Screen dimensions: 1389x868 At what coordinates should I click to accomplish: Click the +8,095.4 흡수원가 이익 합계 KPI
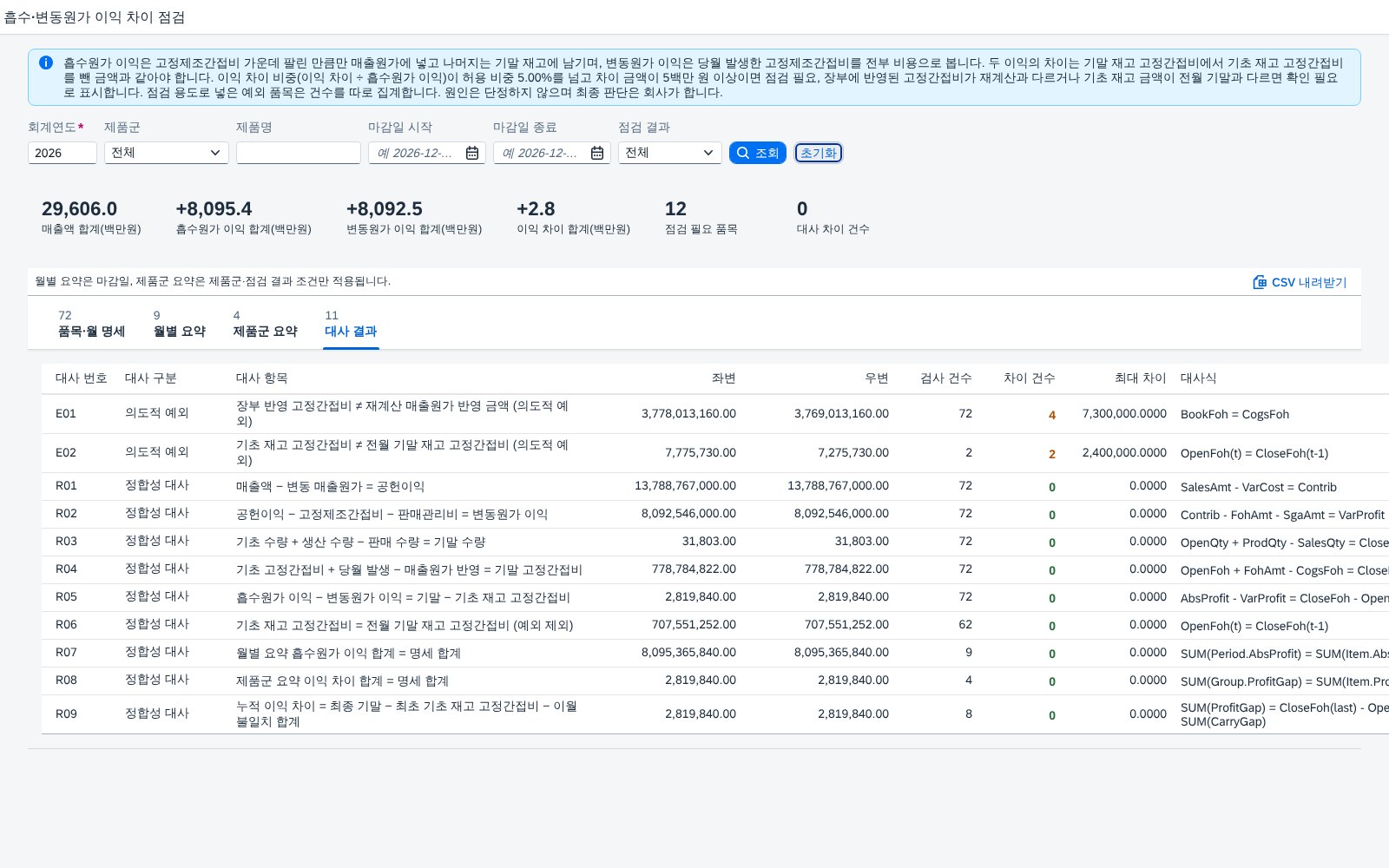(x=243, y=217)
